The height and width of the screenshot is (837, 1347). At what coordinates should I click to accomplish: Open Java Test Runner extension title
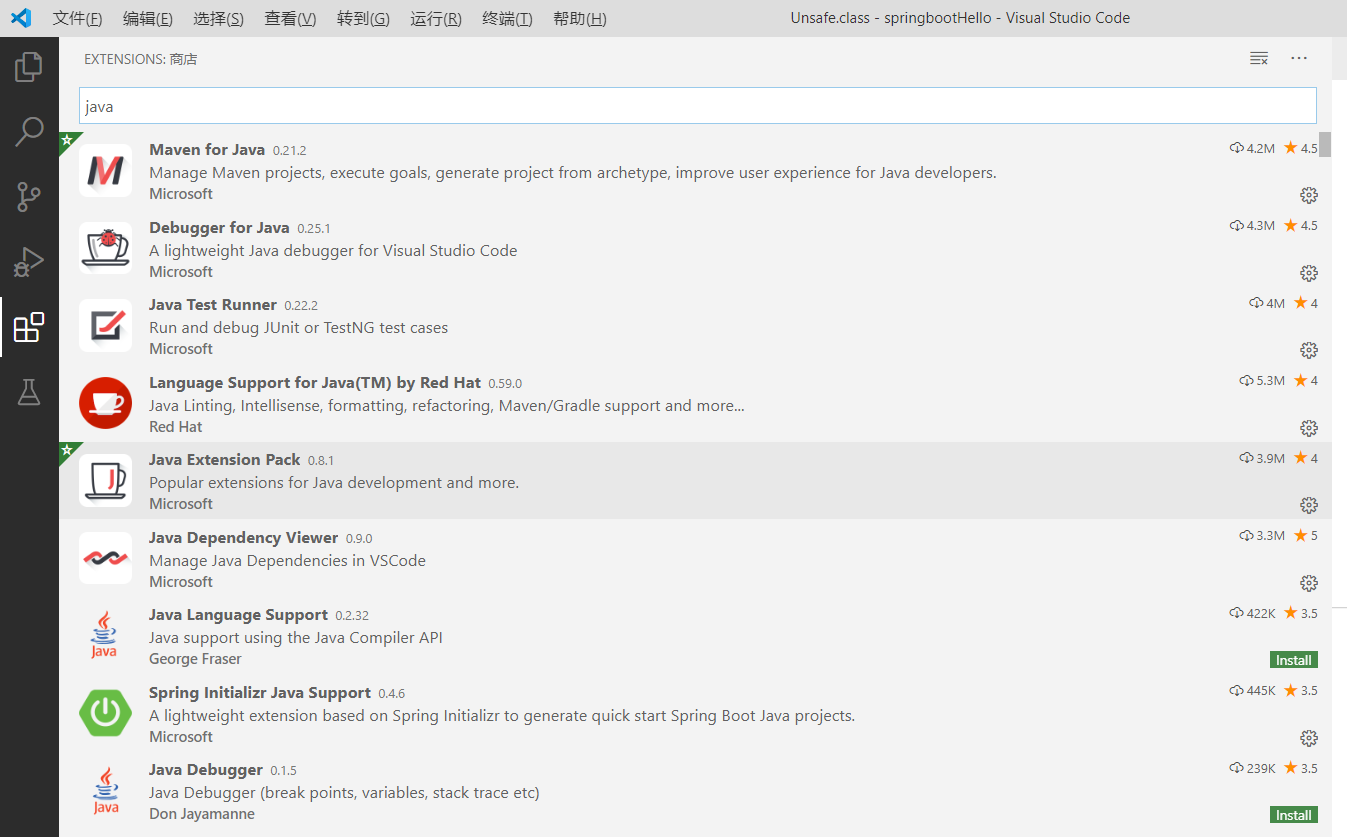[x=213, y=305]
